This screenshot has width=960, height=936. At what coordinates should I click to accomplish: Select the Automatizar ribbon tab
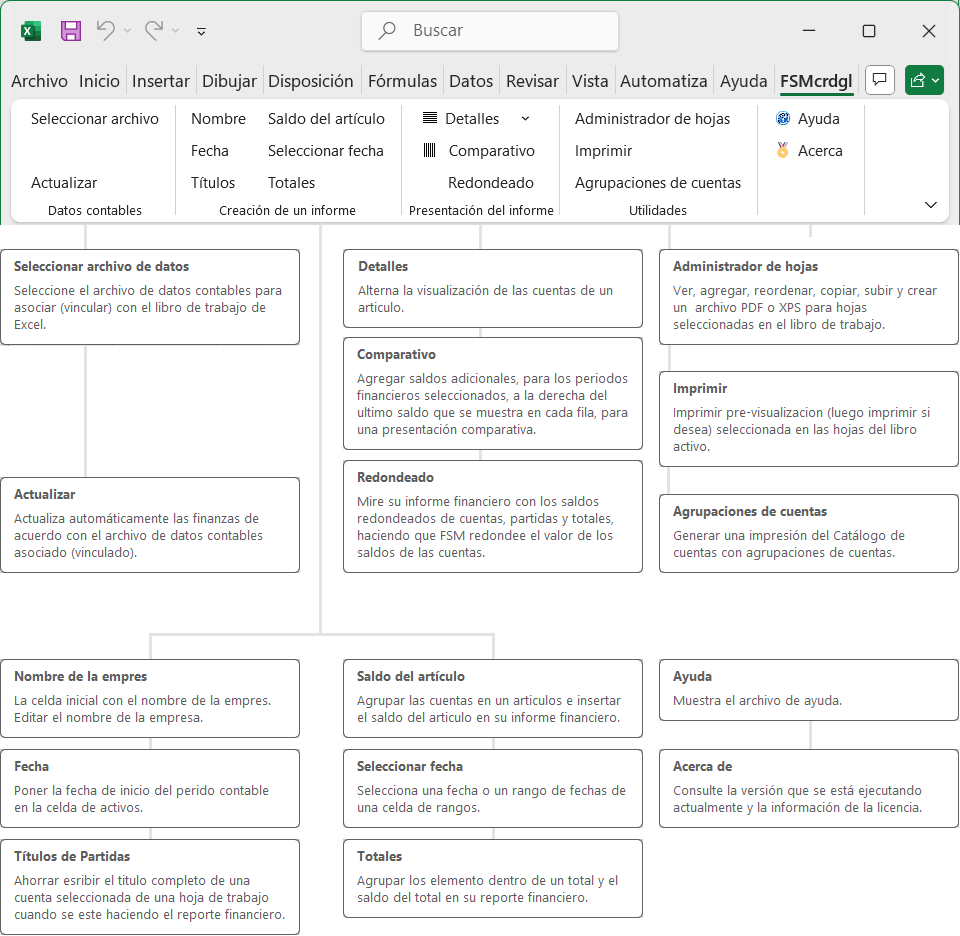click(x=663, y=82)
